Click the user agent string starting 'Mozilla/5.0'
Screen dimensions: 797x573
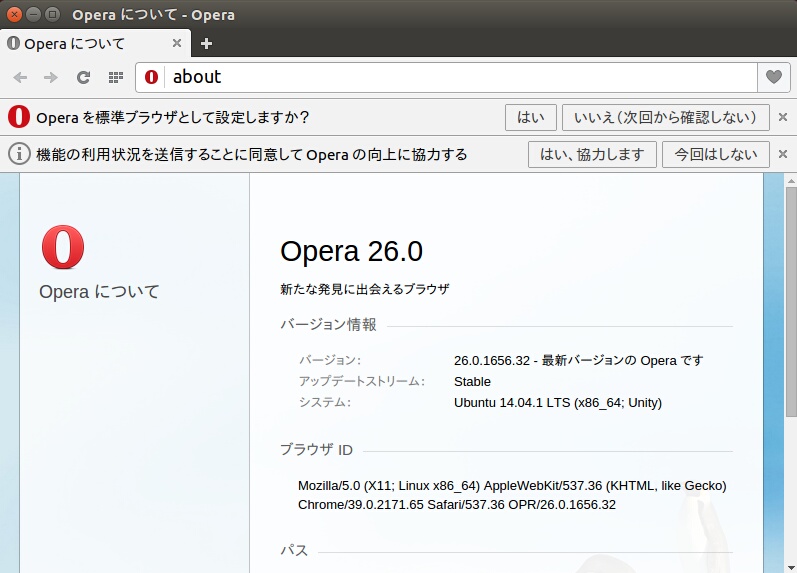[512, 495]
